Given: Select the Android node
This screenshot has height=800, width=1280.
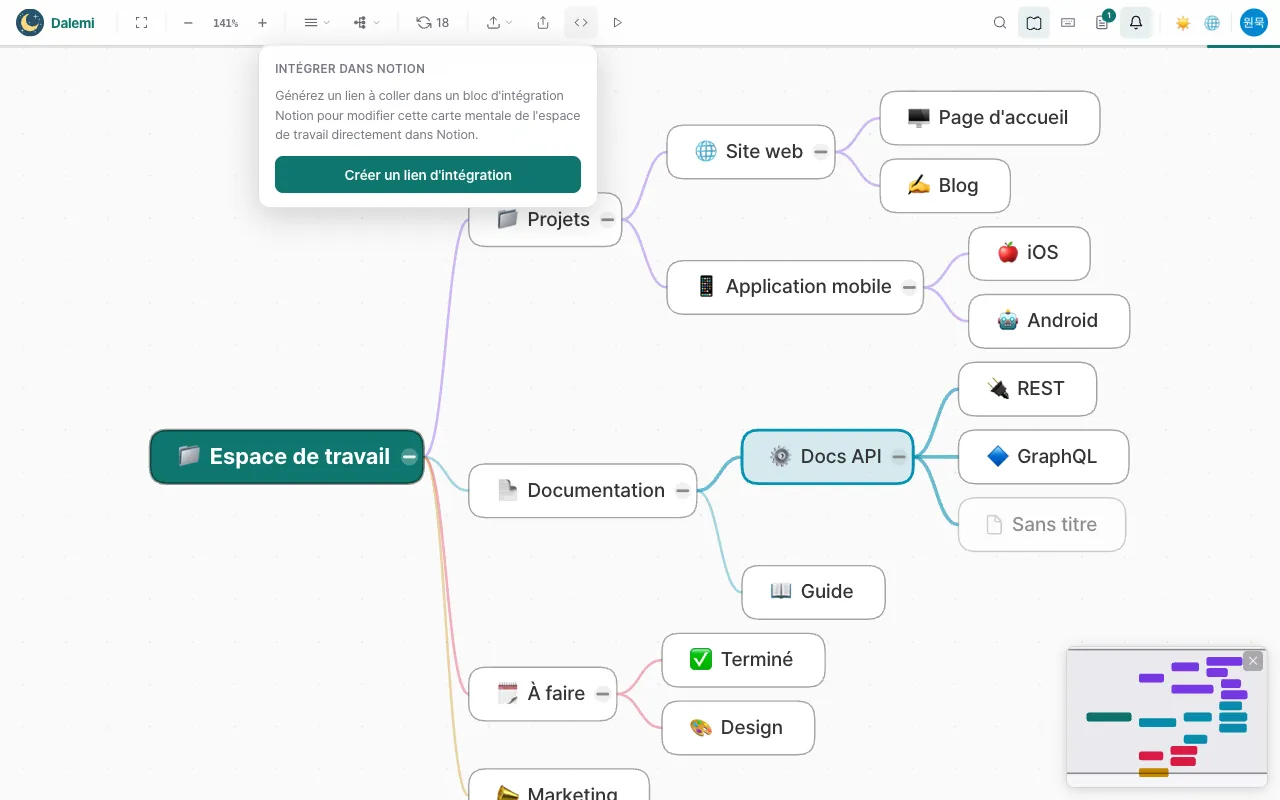Looking at the screenshot, I should pos(1049,321).
